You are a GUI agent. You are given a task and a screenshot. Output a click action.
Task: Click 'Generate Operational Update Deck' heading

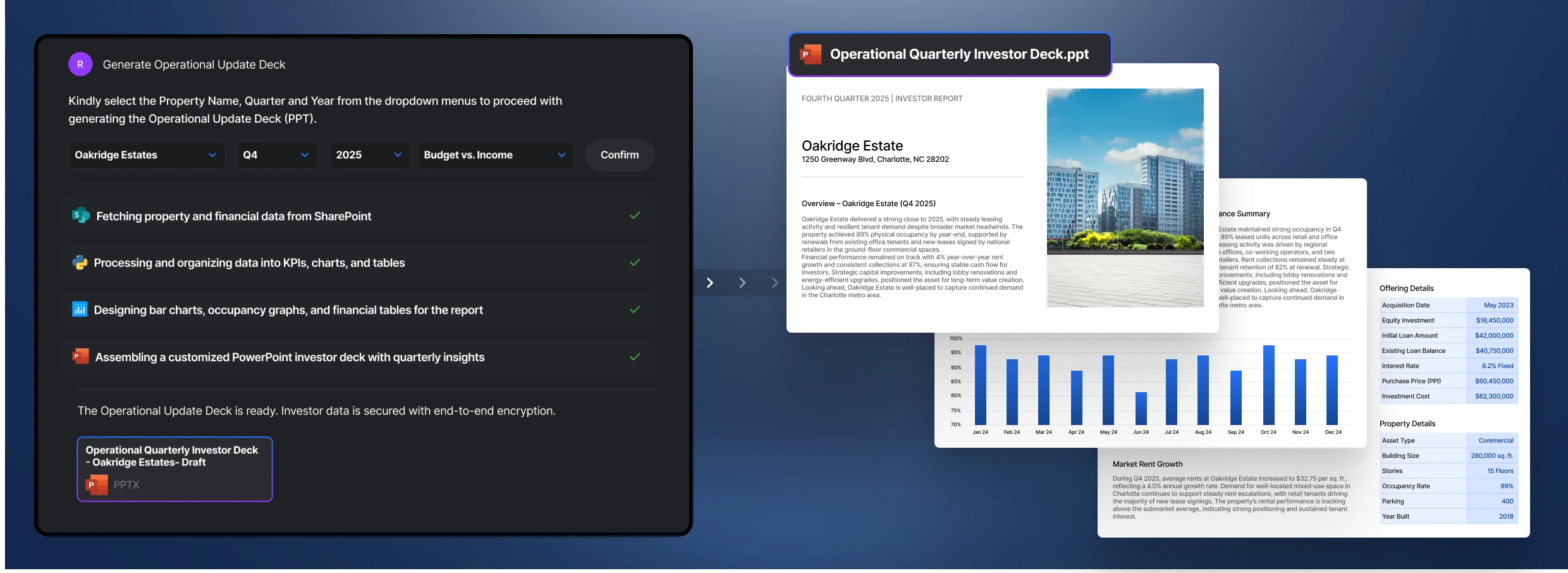[194, 65]
